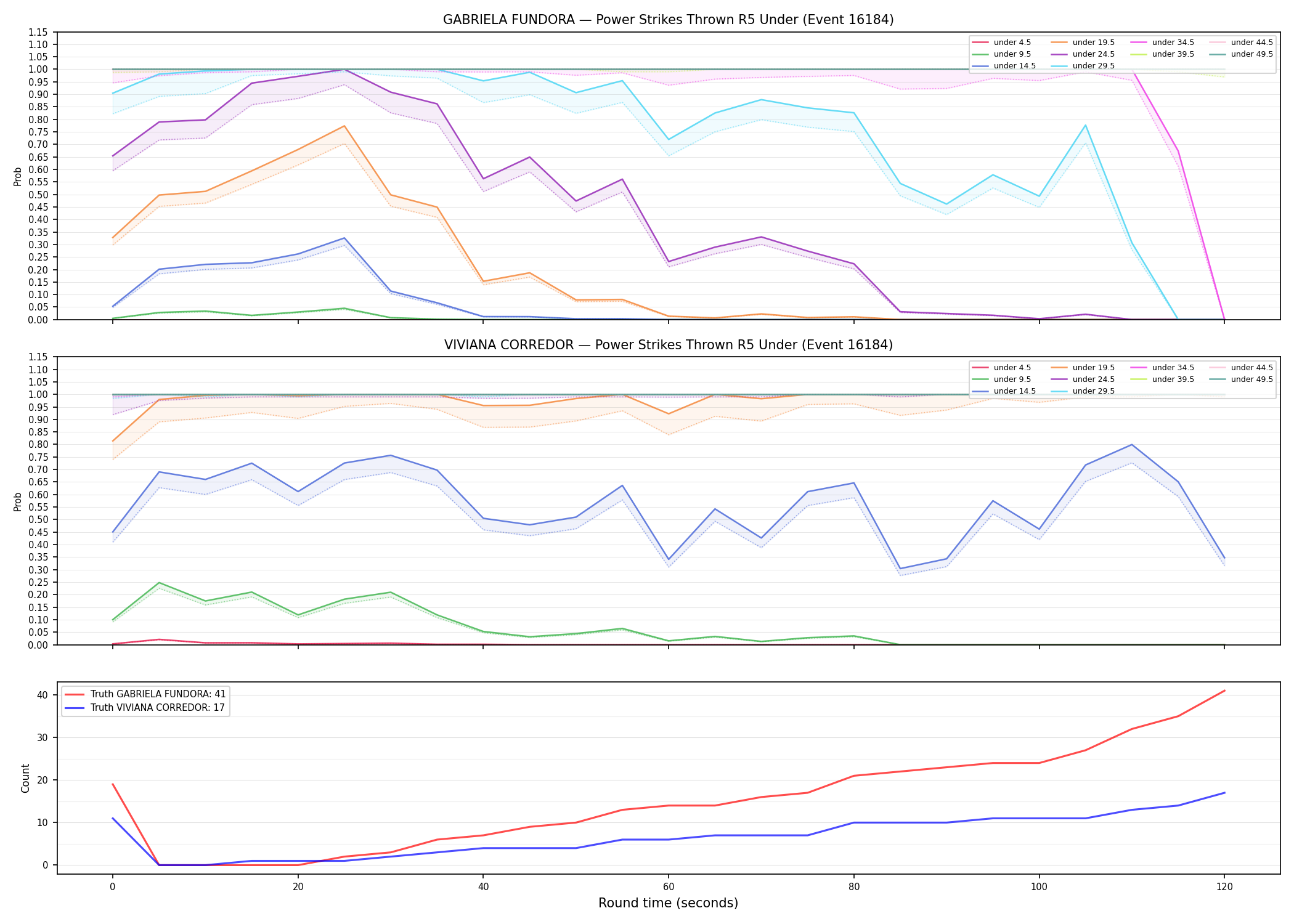Select 'under 34.5' legend label in Gabriela Fundora chart

[1173, 43]
